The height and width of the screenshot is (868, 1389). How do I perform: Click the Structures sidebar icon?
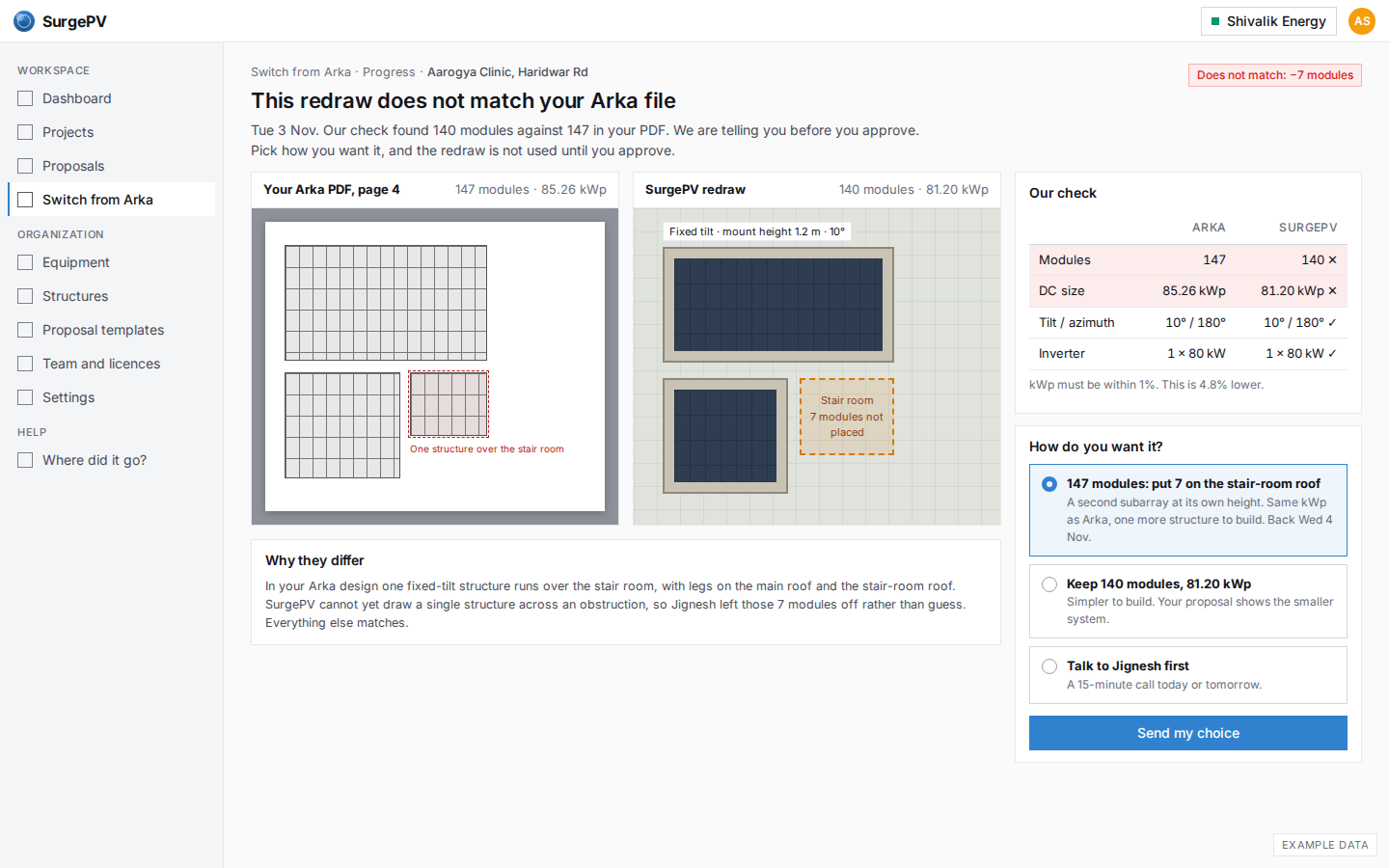coord(25,296)
